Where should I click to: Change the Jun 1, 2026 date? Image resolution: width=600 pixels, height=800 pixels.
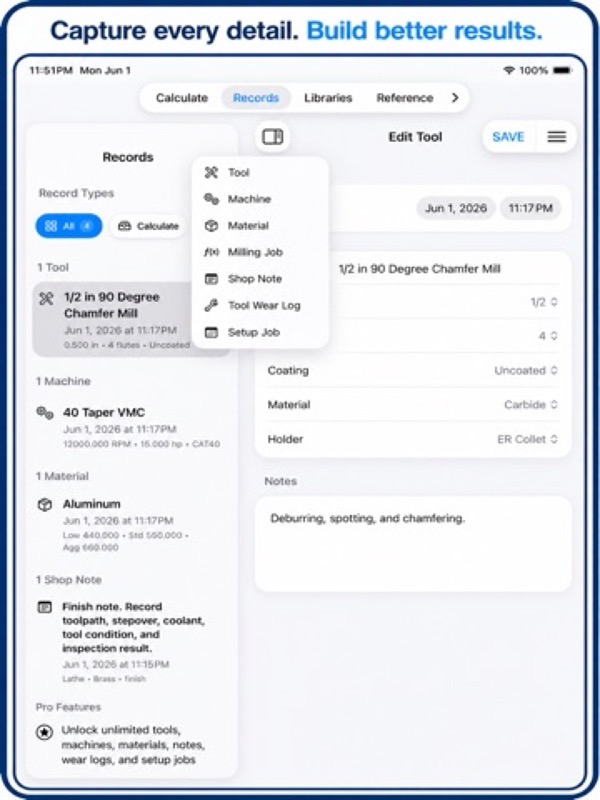pos(456,208)
